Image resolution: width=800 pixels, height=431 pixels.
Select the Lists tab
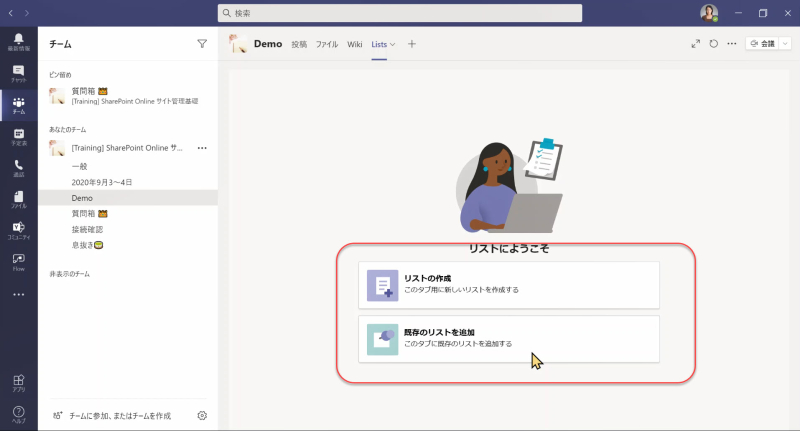(x=379, y=44)
